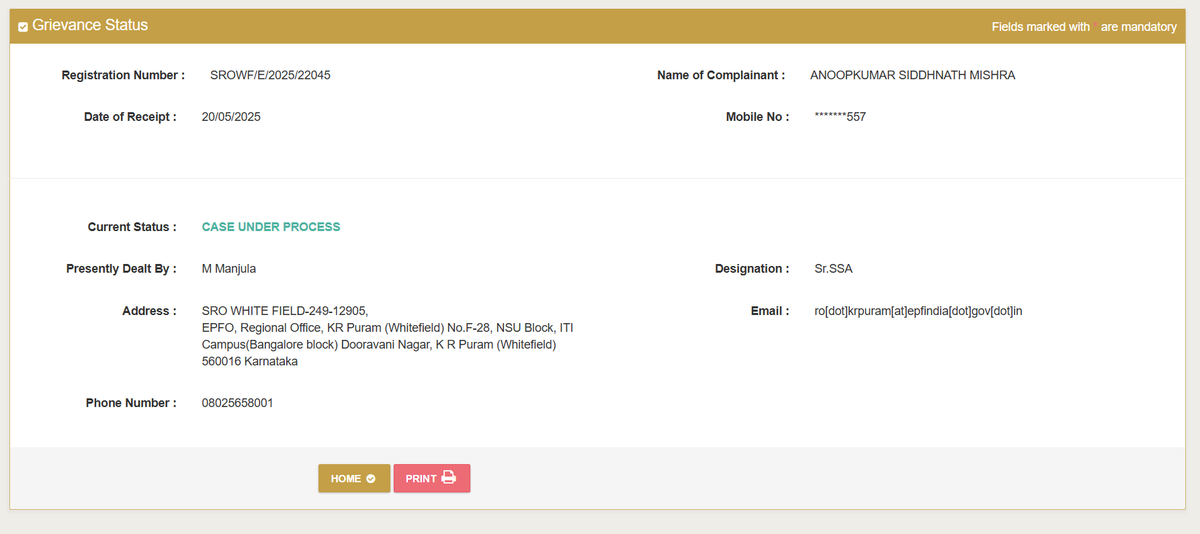The image size is (1200, 534).
Task: Click the HOME button
Action: coord(354,478)
